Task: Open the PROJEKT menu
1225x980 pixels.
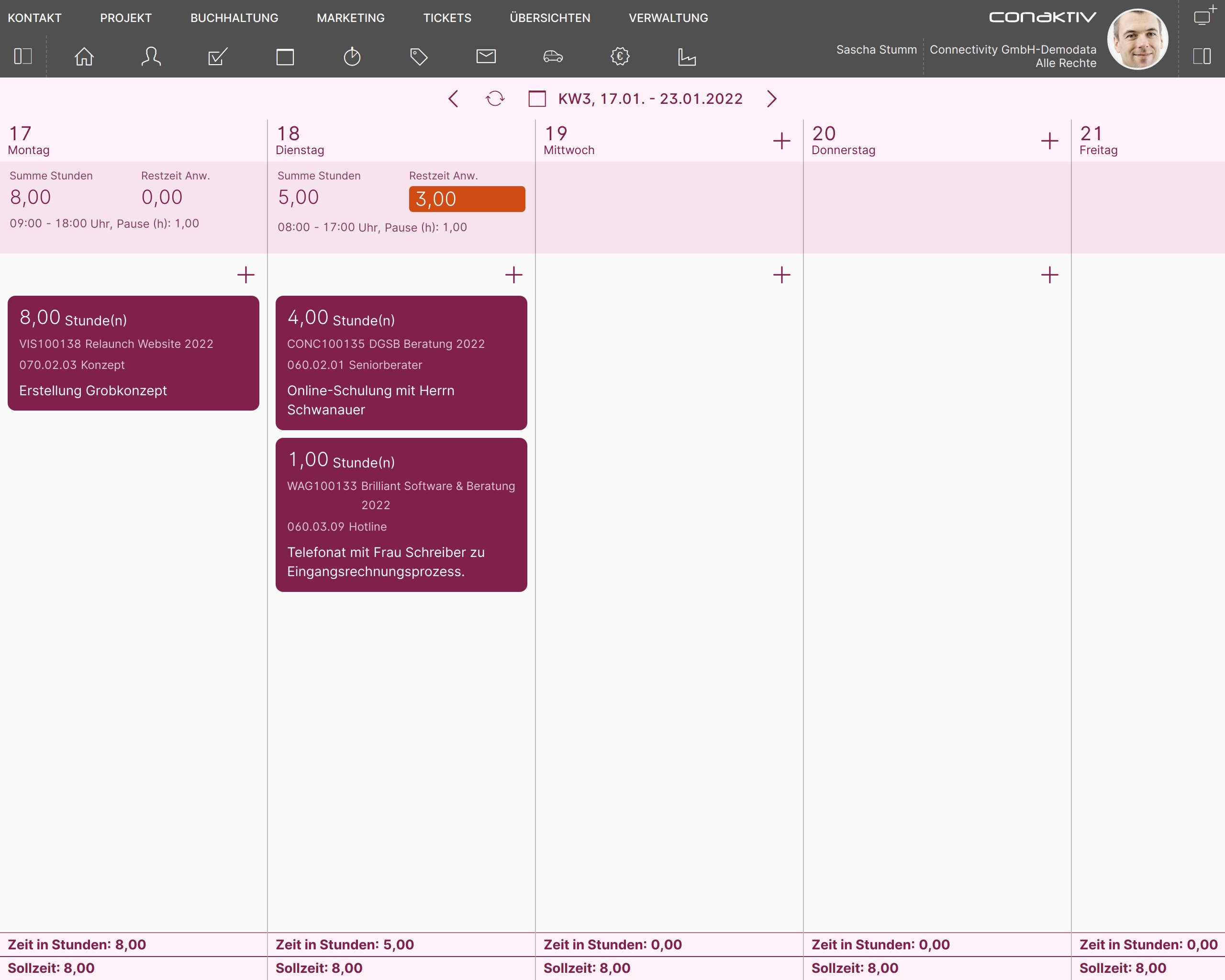Action: coord(125,18)
